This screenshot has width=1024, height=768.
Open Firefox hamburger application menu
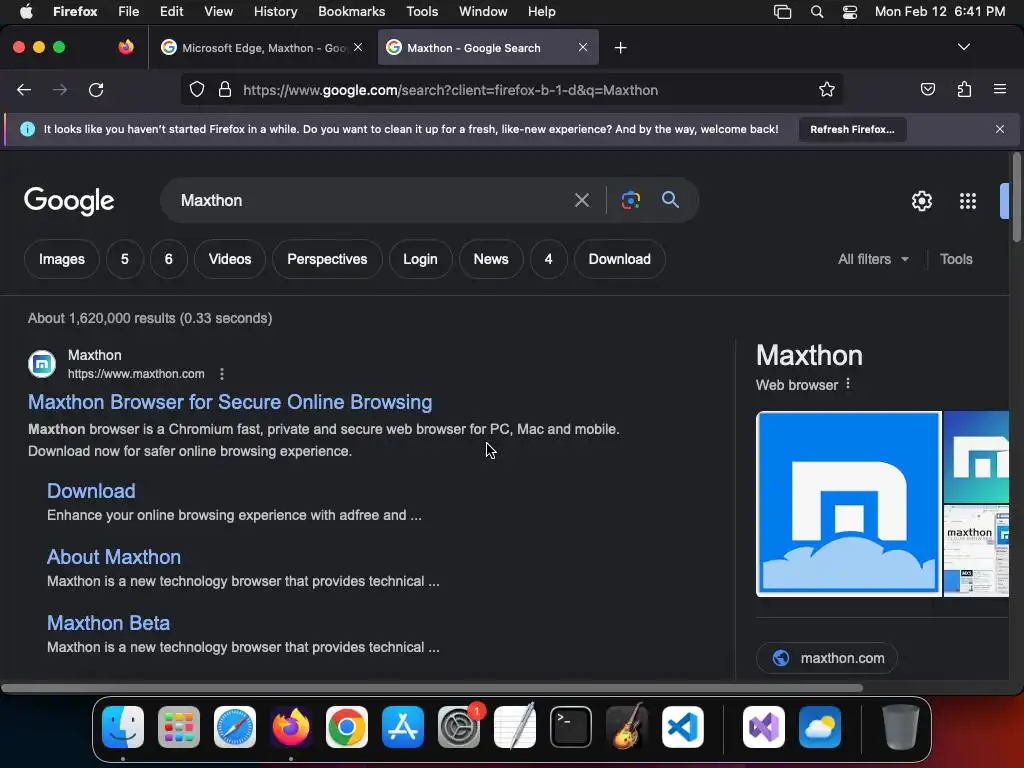coord(1000,89)
